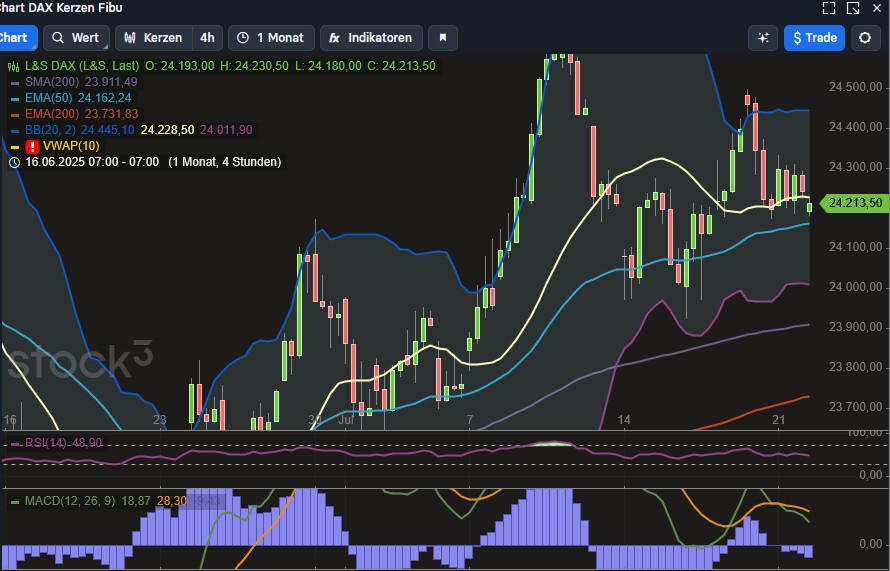Click the 23.700,00 price axis label
Screen dimensions: 890x571
855,406
